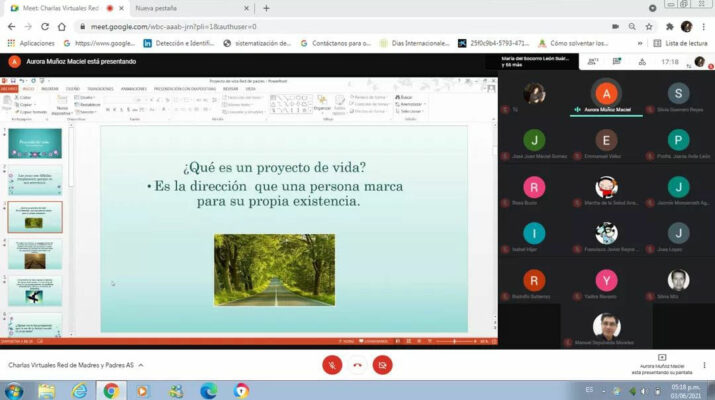The image size is (715, 400).
Task: Toggle the microphone mute button
Action: pyautogui.click(x=332, y=365)
